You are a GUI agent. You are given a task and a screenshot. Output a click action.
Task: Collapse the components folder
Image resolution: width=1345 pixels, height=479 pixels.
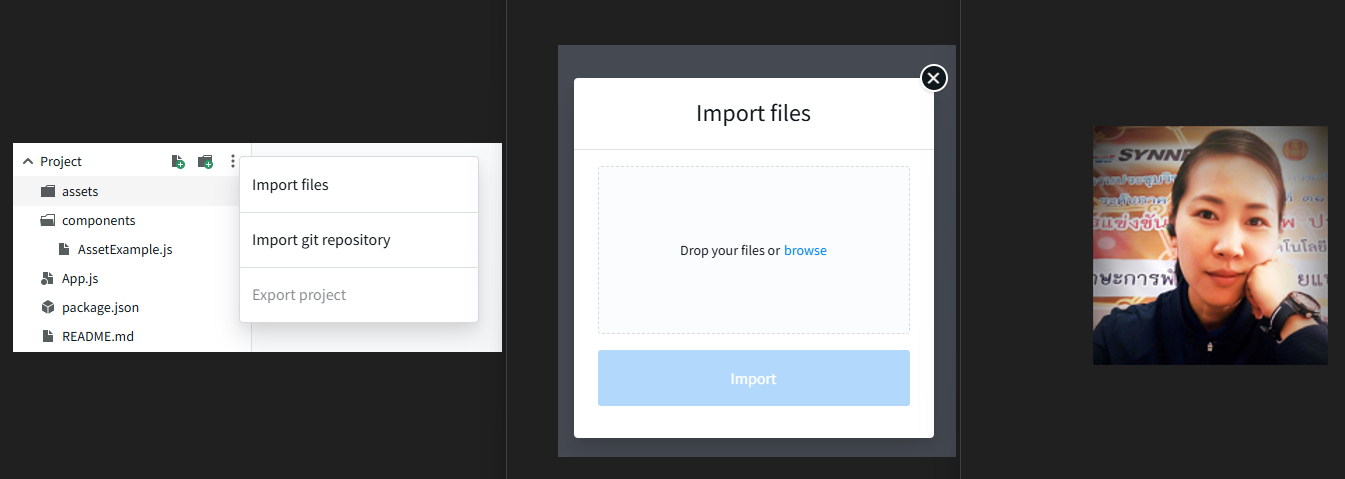(x=98, y=220)
